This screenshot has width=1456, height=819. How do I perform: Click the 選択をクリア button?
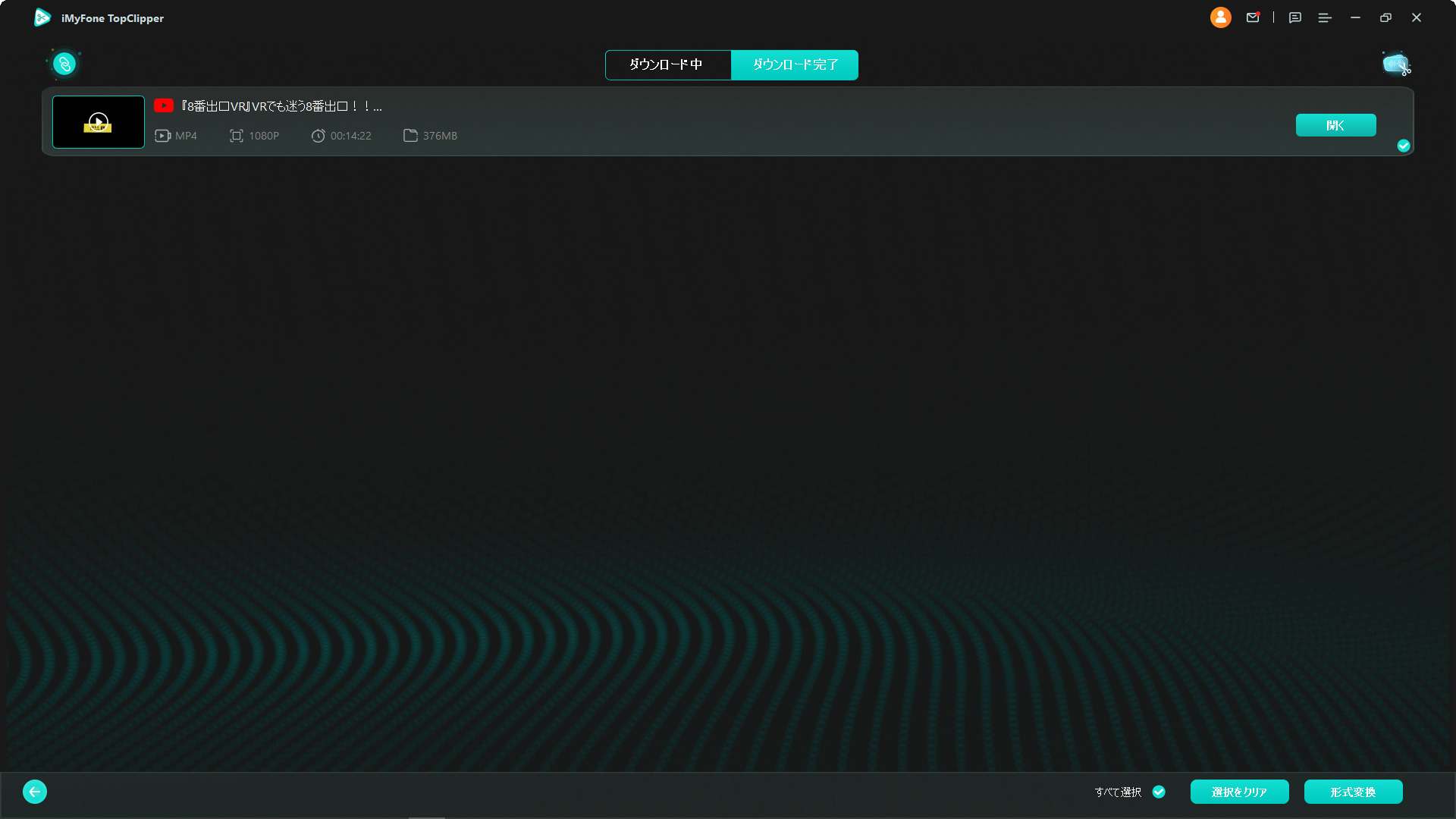point(1239,792)
